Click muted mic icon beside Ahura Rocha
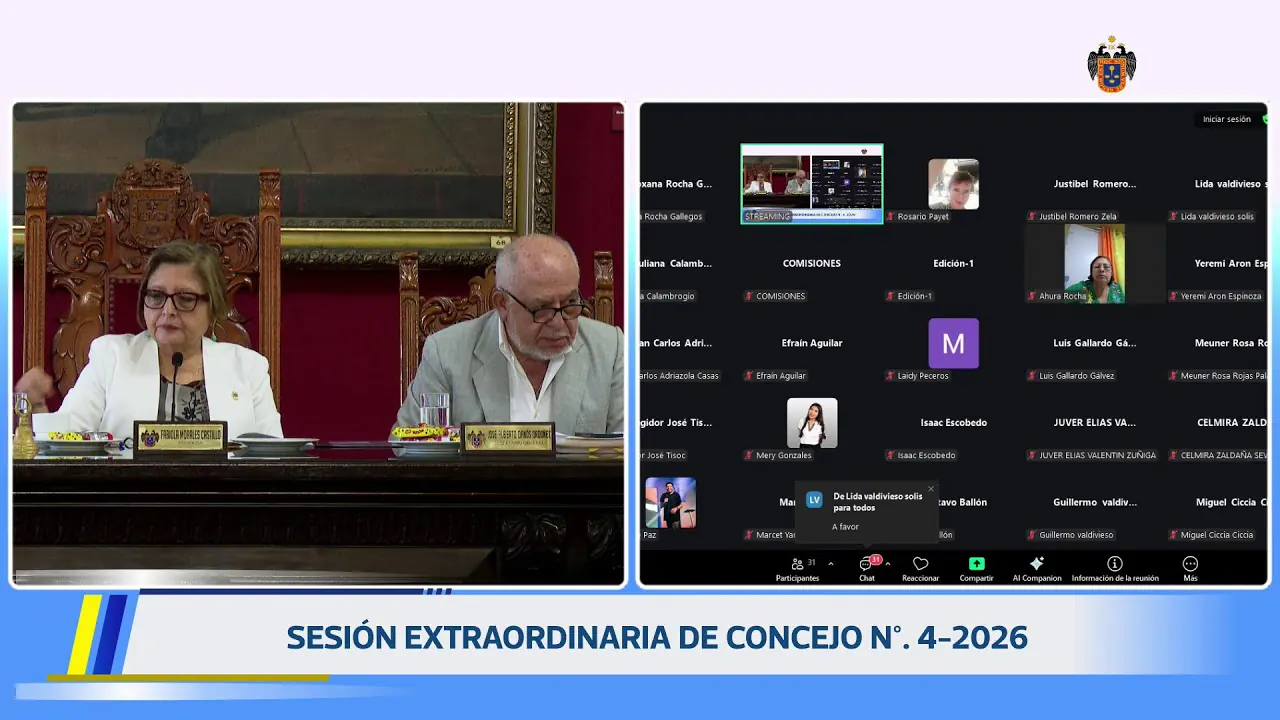Viewport: 1280px width, 720px height. [x=1032, y=296]
